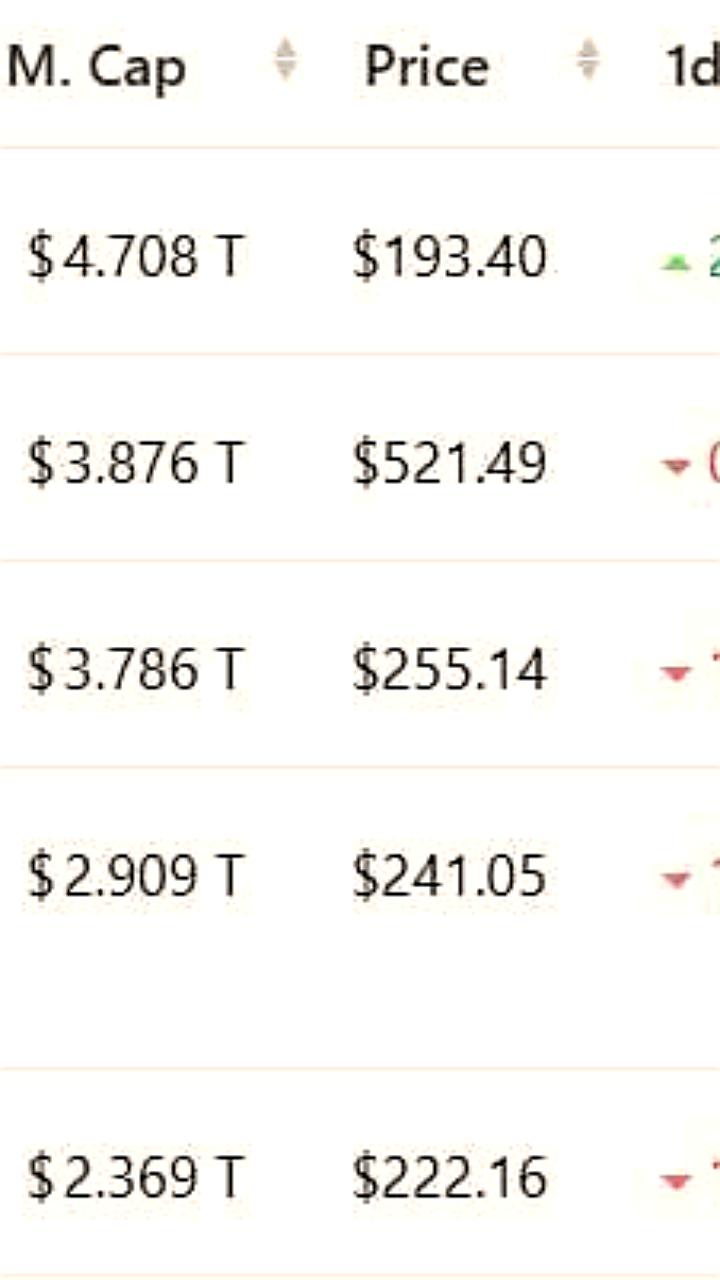Select the Price column header label
This screenshot has width=720, height=1280.
tap(427, 67)
